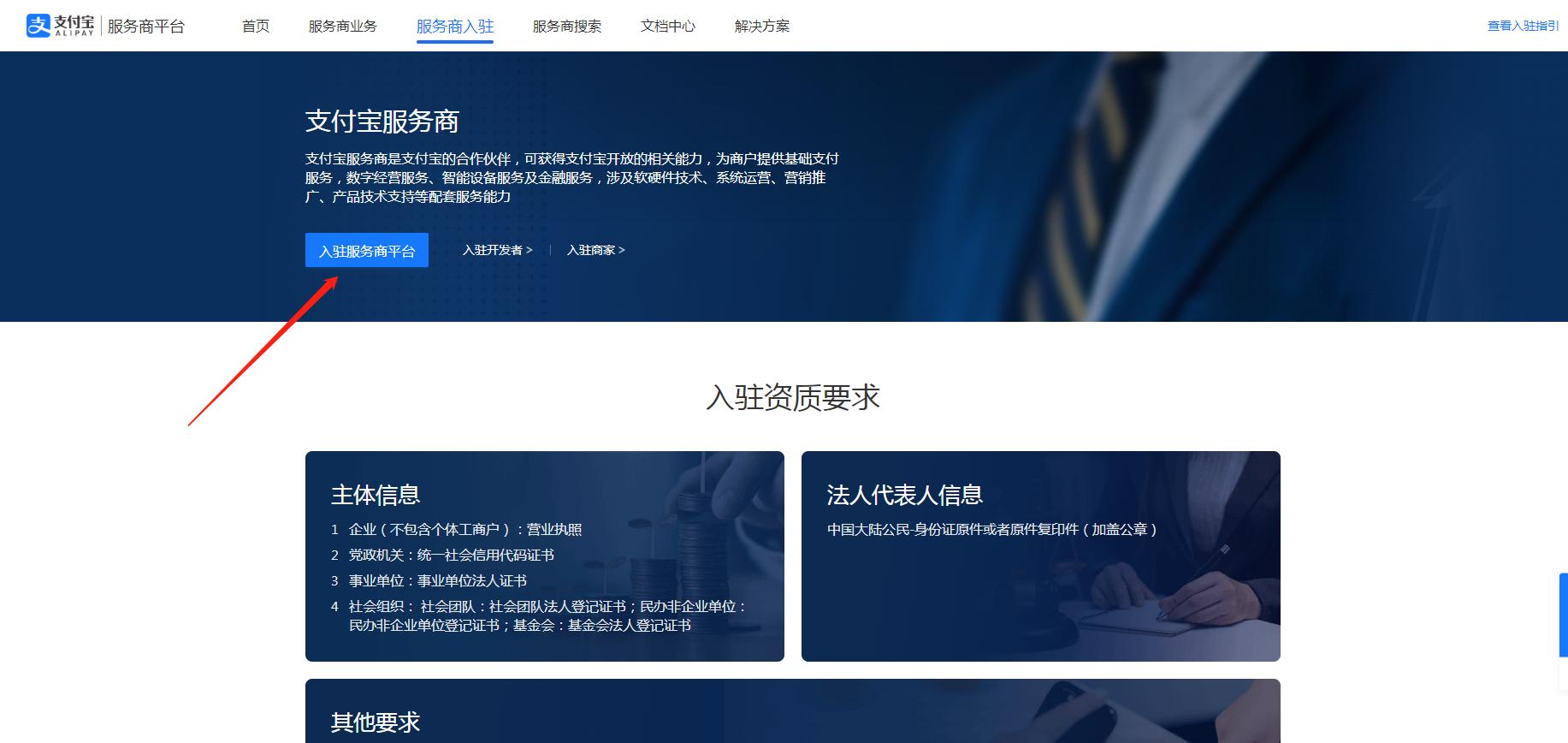Click the 法人代表人信息 card heading
The image size is (1568, 743).
pos(904,495)
